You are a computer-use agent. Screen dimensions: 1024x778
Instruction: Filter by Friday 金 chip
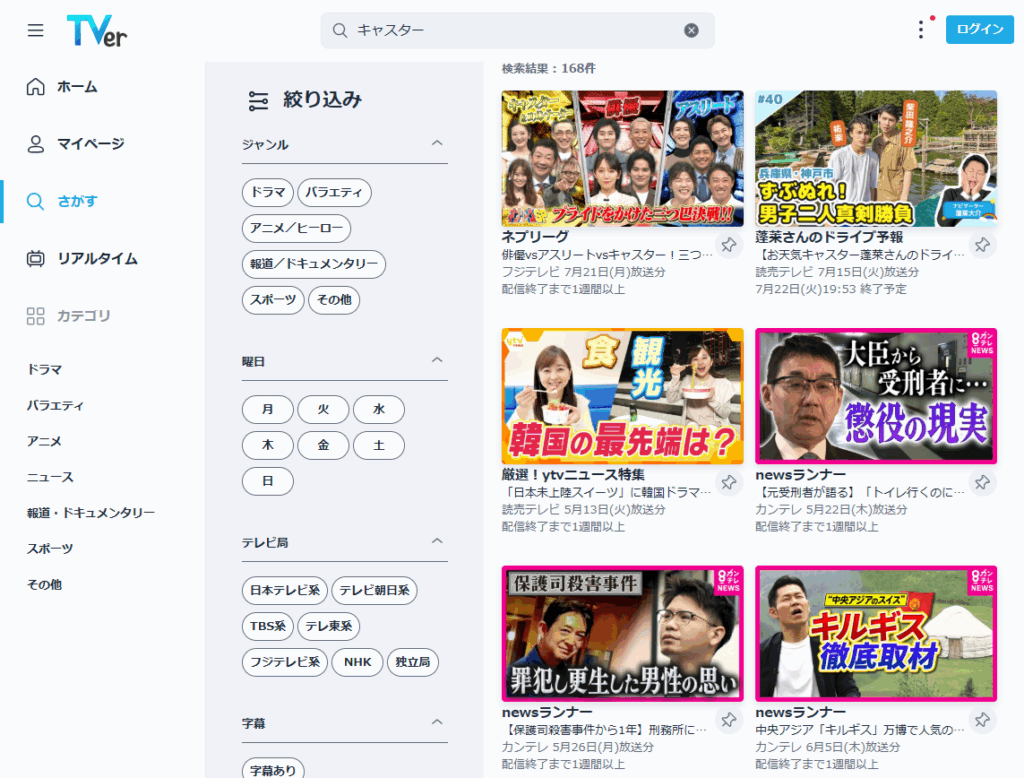(x=323, y=446)
